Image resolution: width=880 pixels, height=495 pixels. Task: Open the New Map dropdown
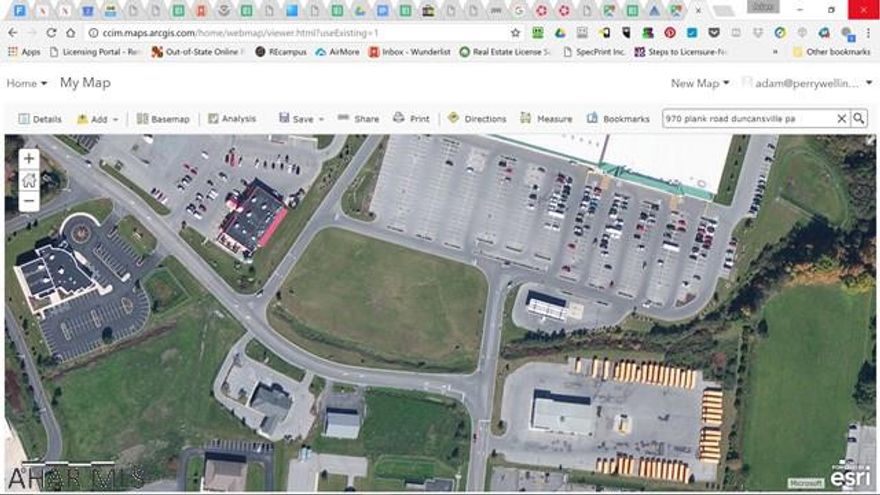[700, 83]
